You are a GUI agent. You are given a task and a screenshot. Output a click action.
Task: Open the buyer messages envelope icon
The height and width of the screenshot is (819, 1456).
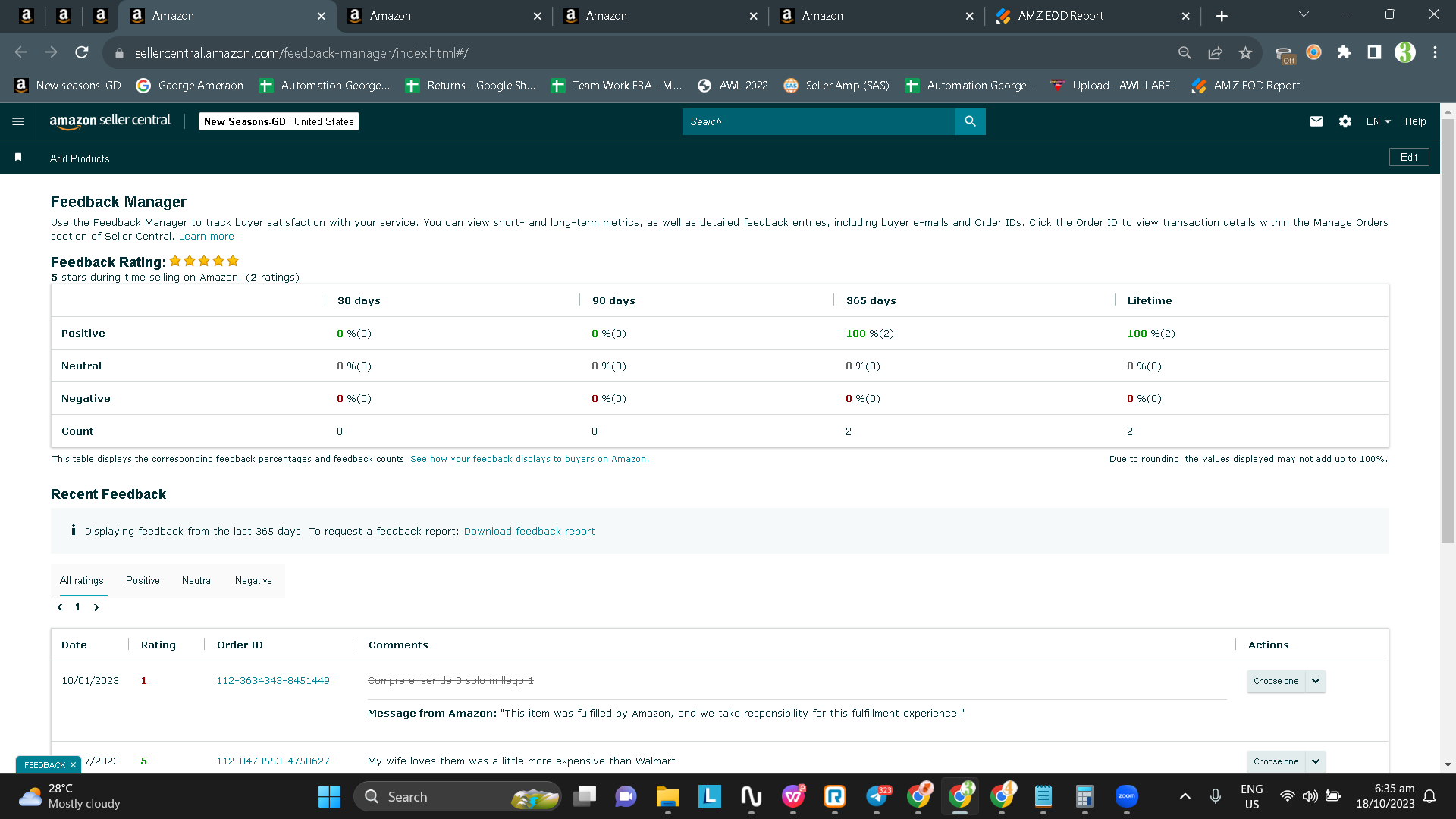coord(1316,121)
